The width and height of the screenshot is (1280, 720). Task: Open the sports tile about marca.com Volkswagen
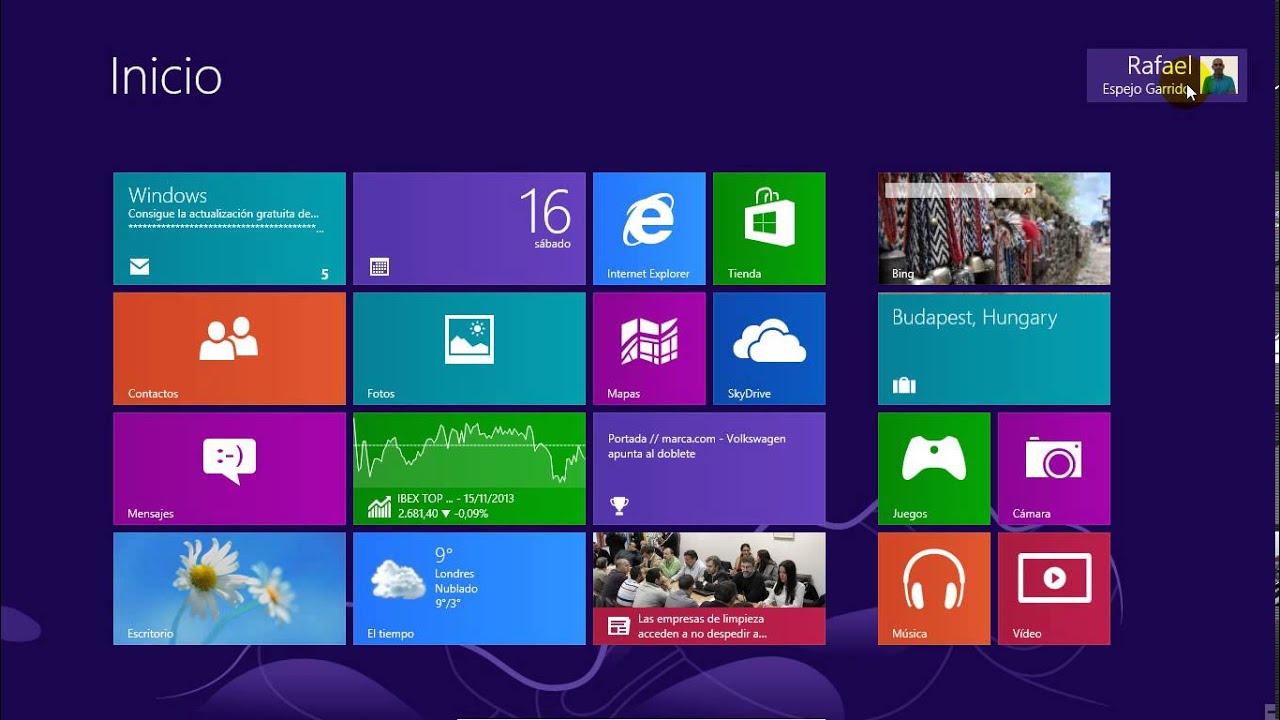(x=709, y=468)
